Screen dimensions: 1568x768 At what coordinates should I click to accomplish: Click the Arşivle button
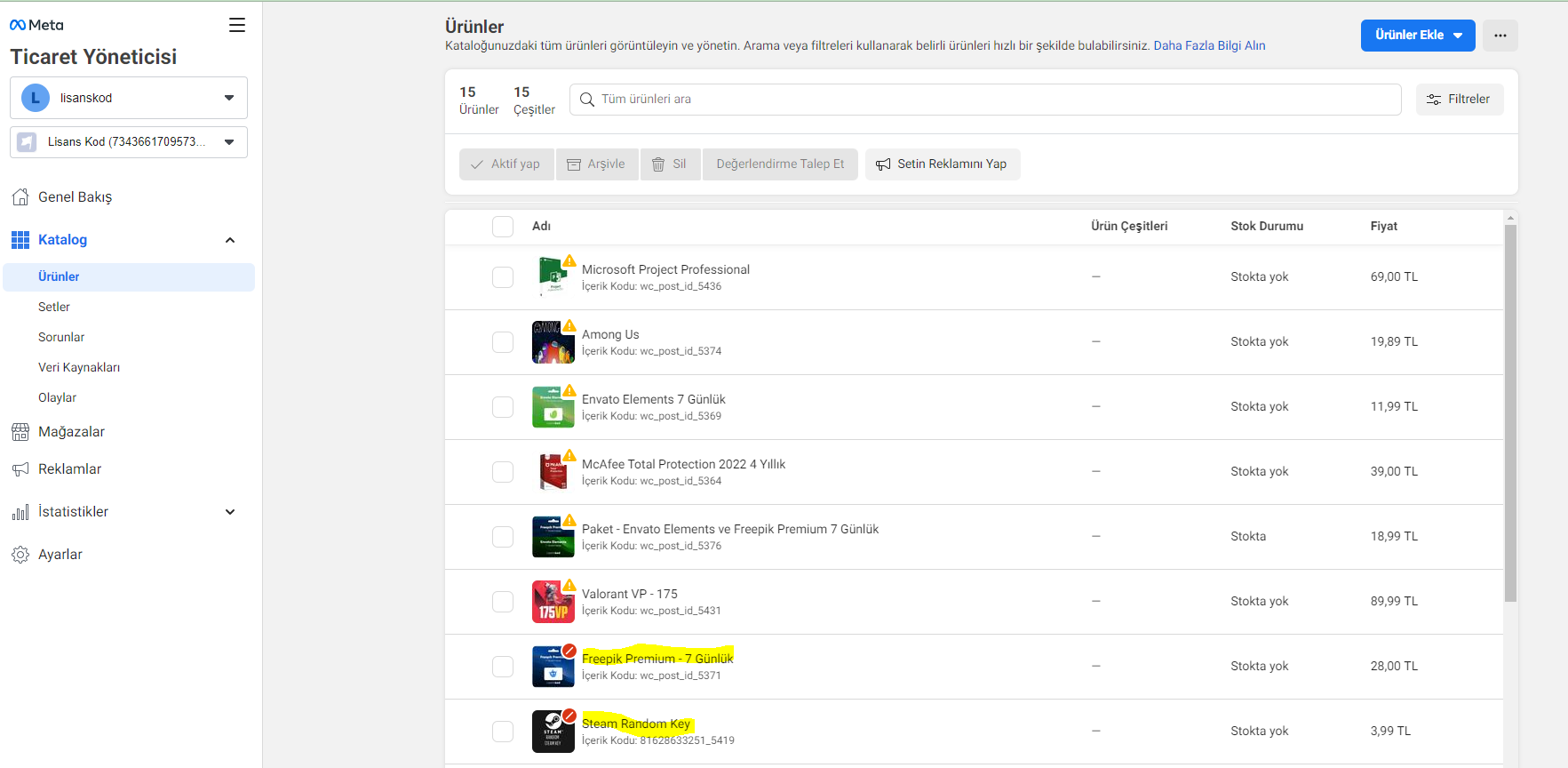(597, 164)
